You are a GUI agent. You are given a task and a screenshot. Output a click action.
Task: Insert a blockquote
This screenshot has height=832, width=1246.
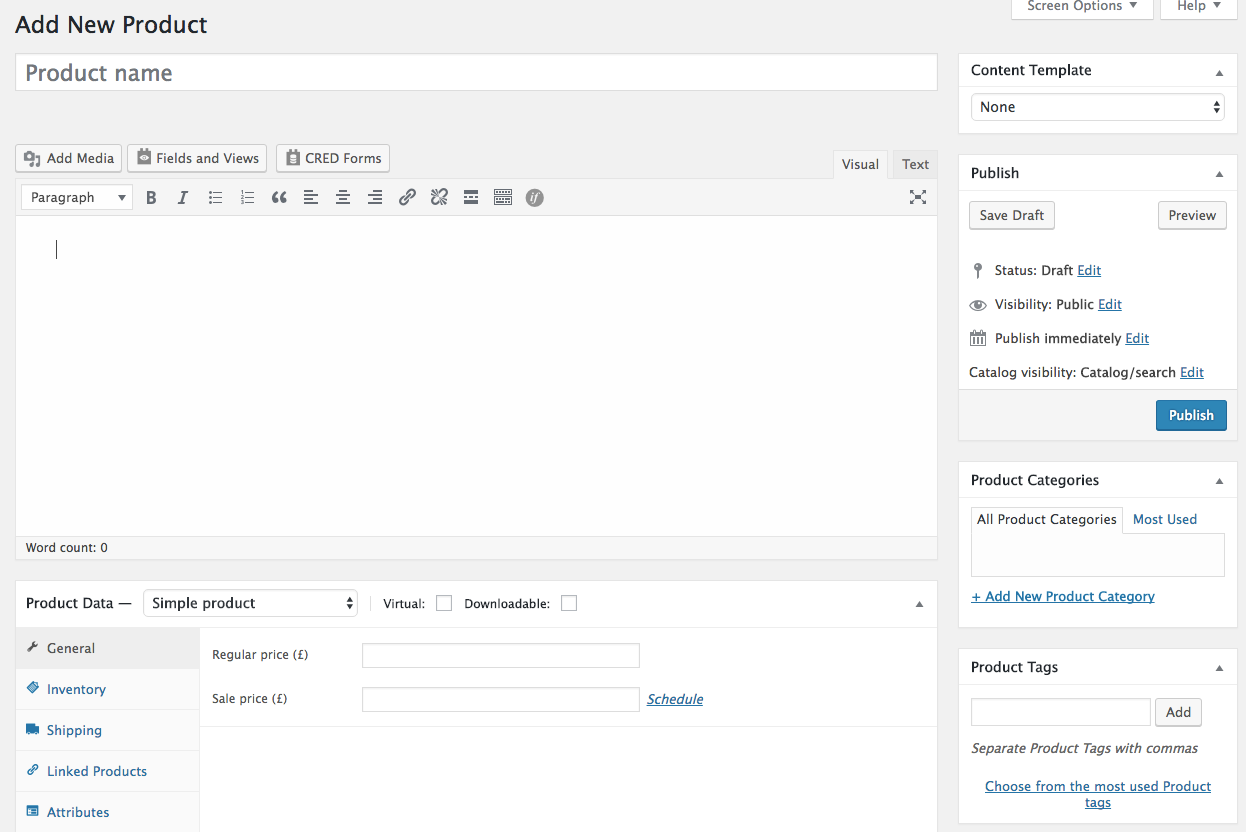pos(279,198)
